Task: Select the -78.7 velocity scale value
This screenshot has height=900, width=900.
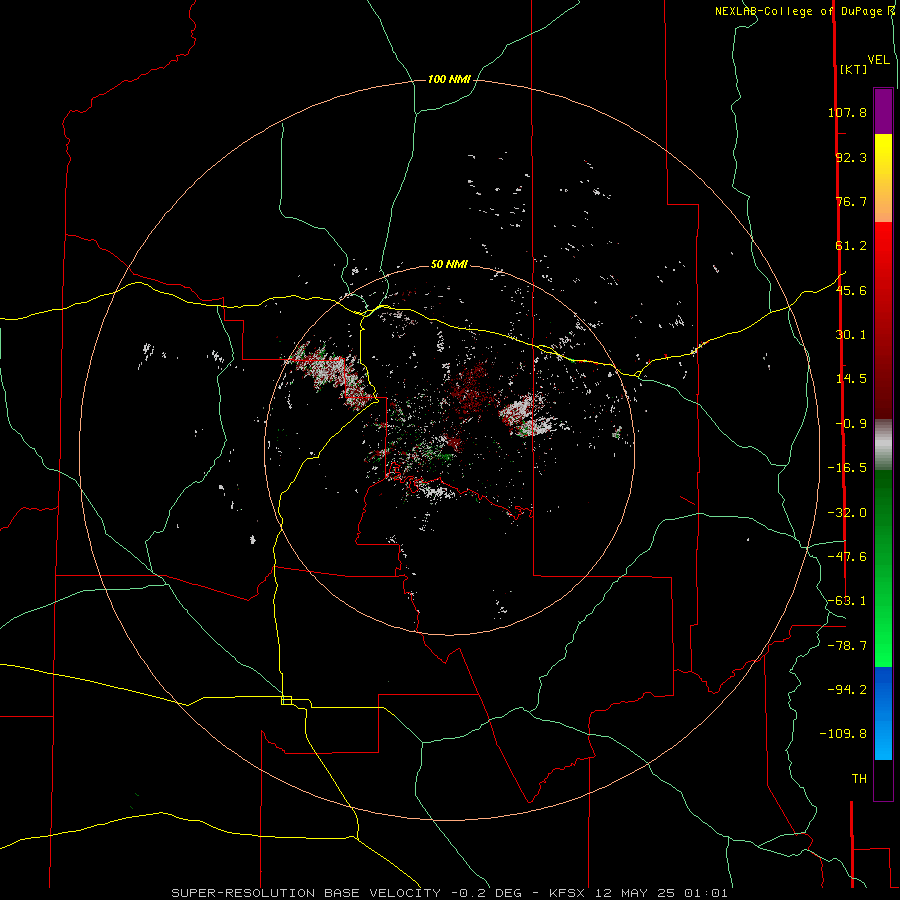Action: click(847, 646)
